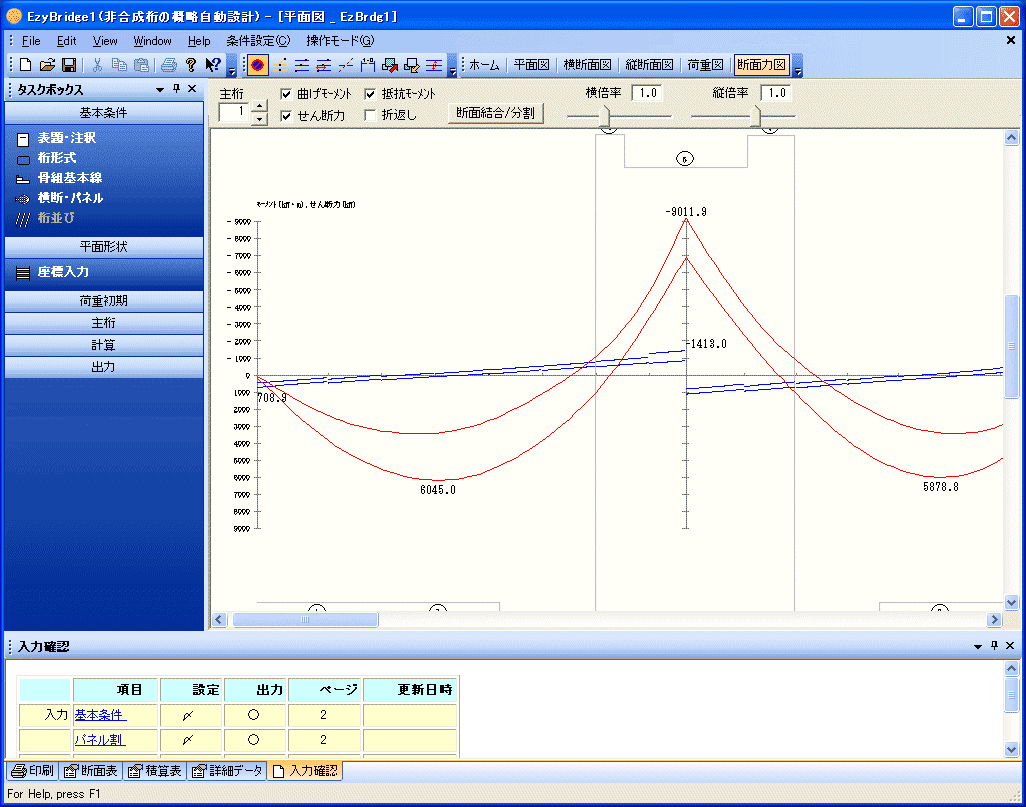Open the タスクボックス panel dropdown arrow

click(x=160, y=90)
